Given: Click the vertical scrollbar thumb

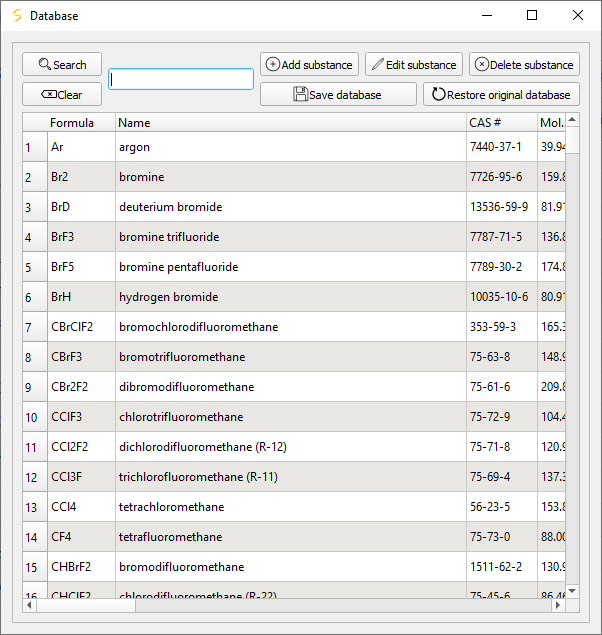Looking at the screenshot, I should click(x=572, y=140).
